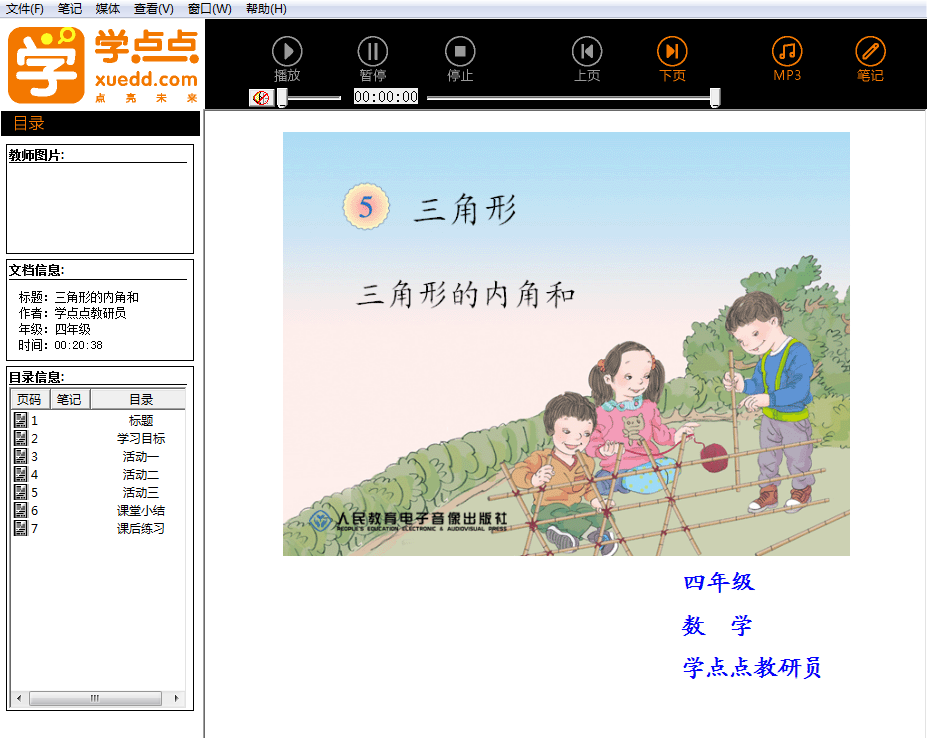This screenshot has height=738, width=927.
Task: Select page 2 icon for 学习目标
Action: (21, 438)
